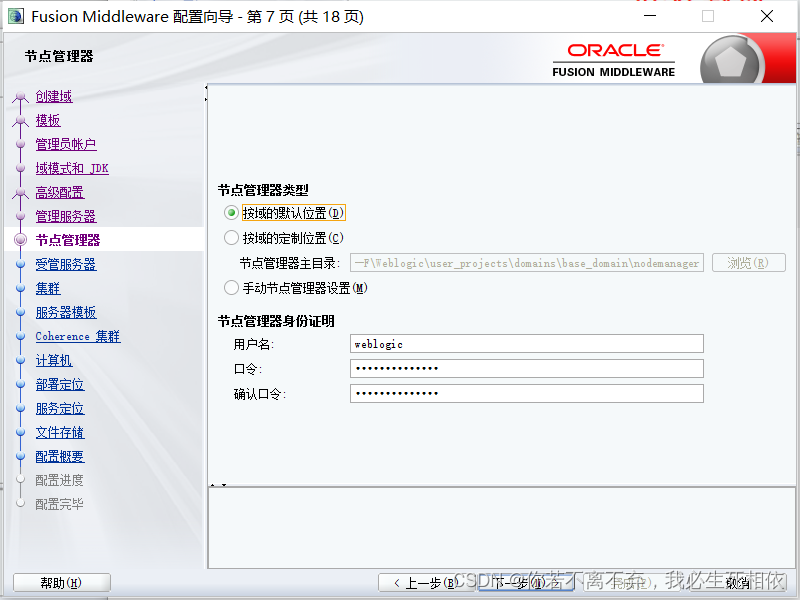Click the Oracle Fusion Middleware logo
The image size is (800, 600).
point(614,60)
